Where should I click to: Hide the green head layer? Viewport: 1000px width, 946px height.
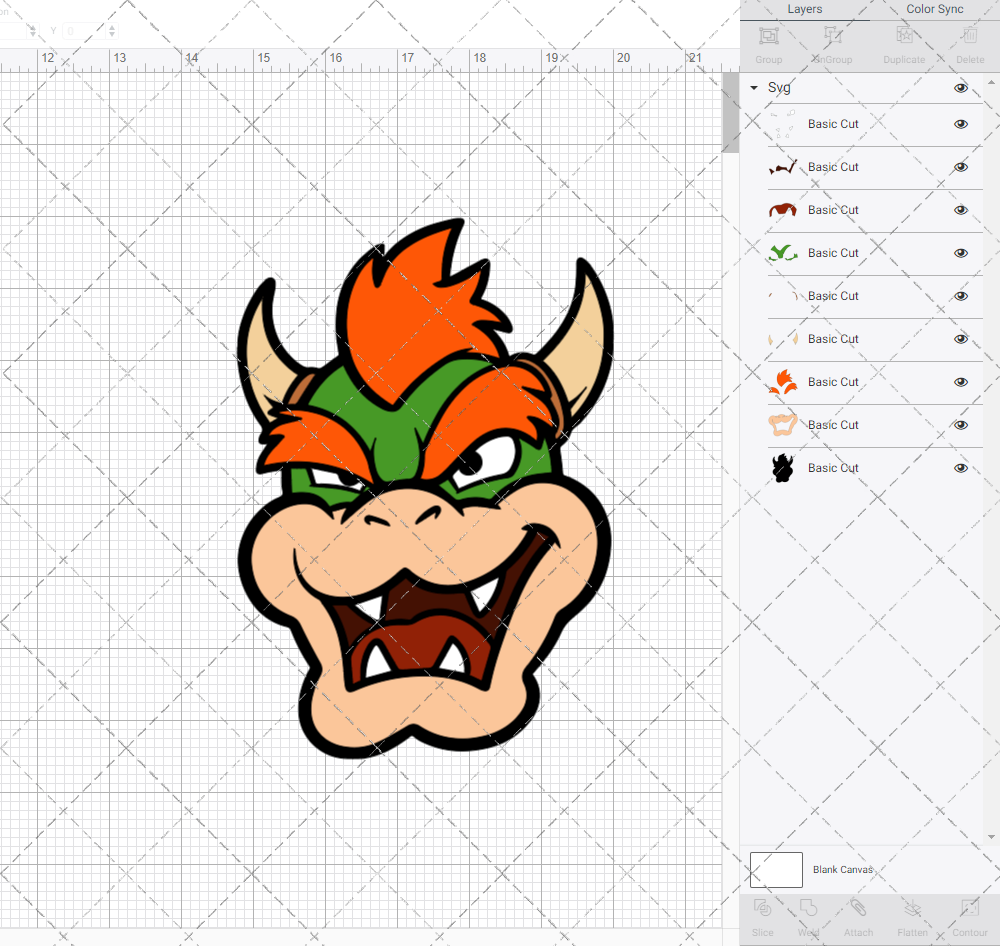point(960,253)
